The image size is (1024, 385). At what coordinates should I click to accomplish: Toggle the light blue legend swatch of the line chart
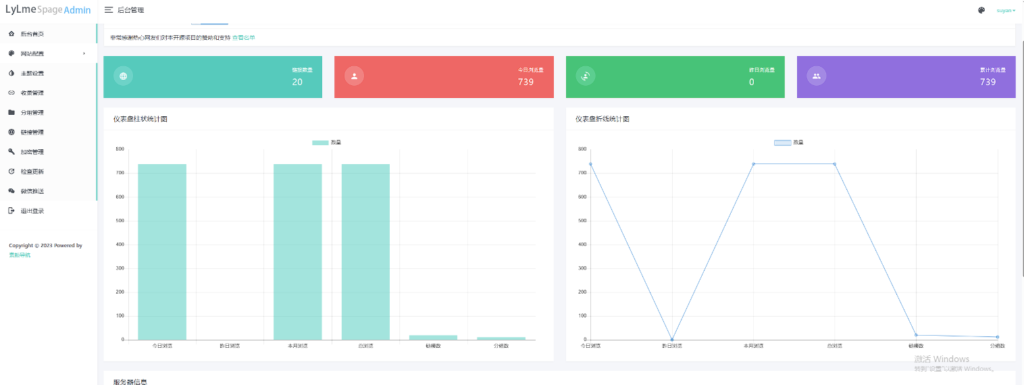click(x=782, y=142)
